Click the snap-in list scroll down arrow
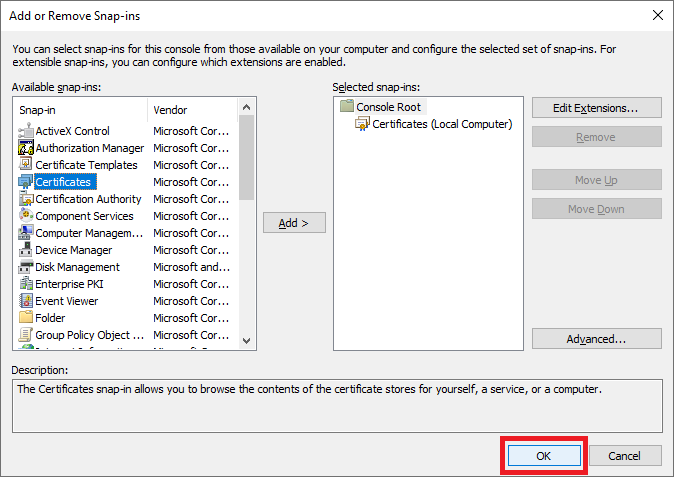Image resolution: width=674 pixels, height=477 pixels. pos(247,340)
